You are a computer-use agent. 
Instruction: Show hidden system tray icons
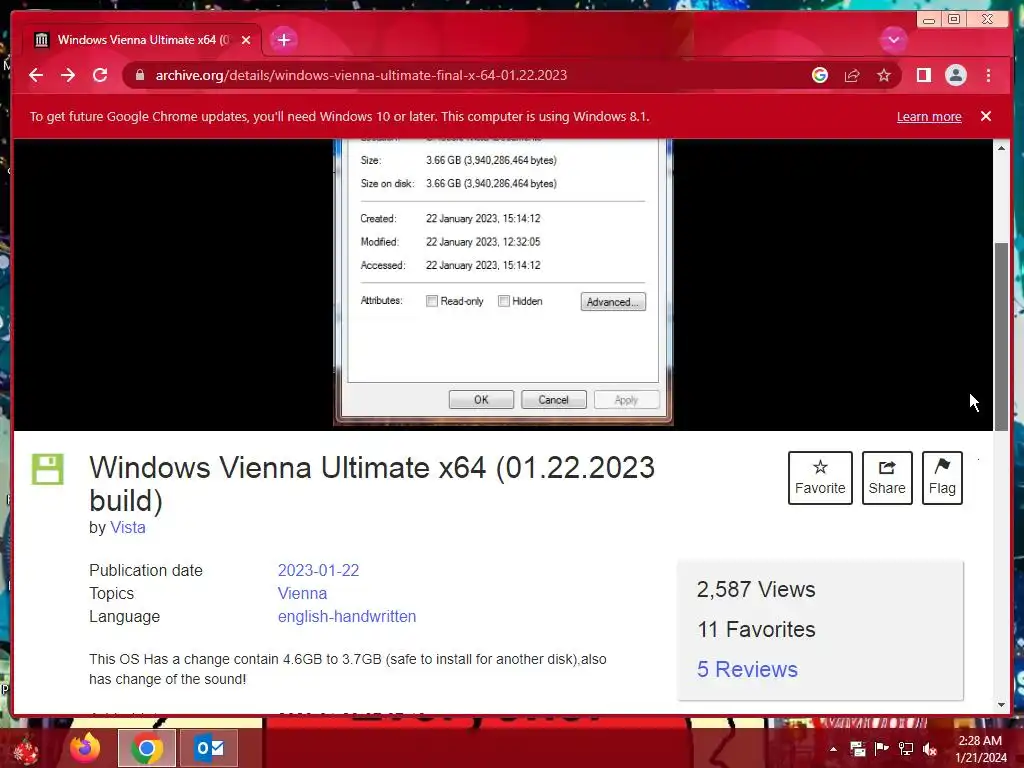click(x=833, y=749)
